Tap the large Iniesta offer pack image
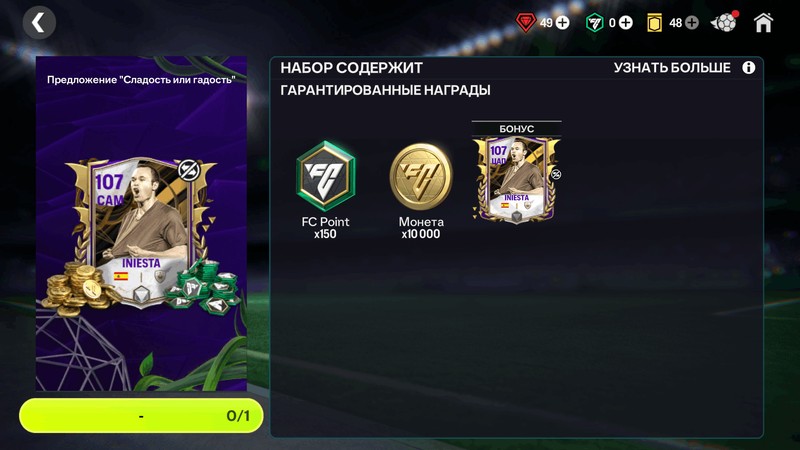The image size is (800, 450). click(141, 223)
